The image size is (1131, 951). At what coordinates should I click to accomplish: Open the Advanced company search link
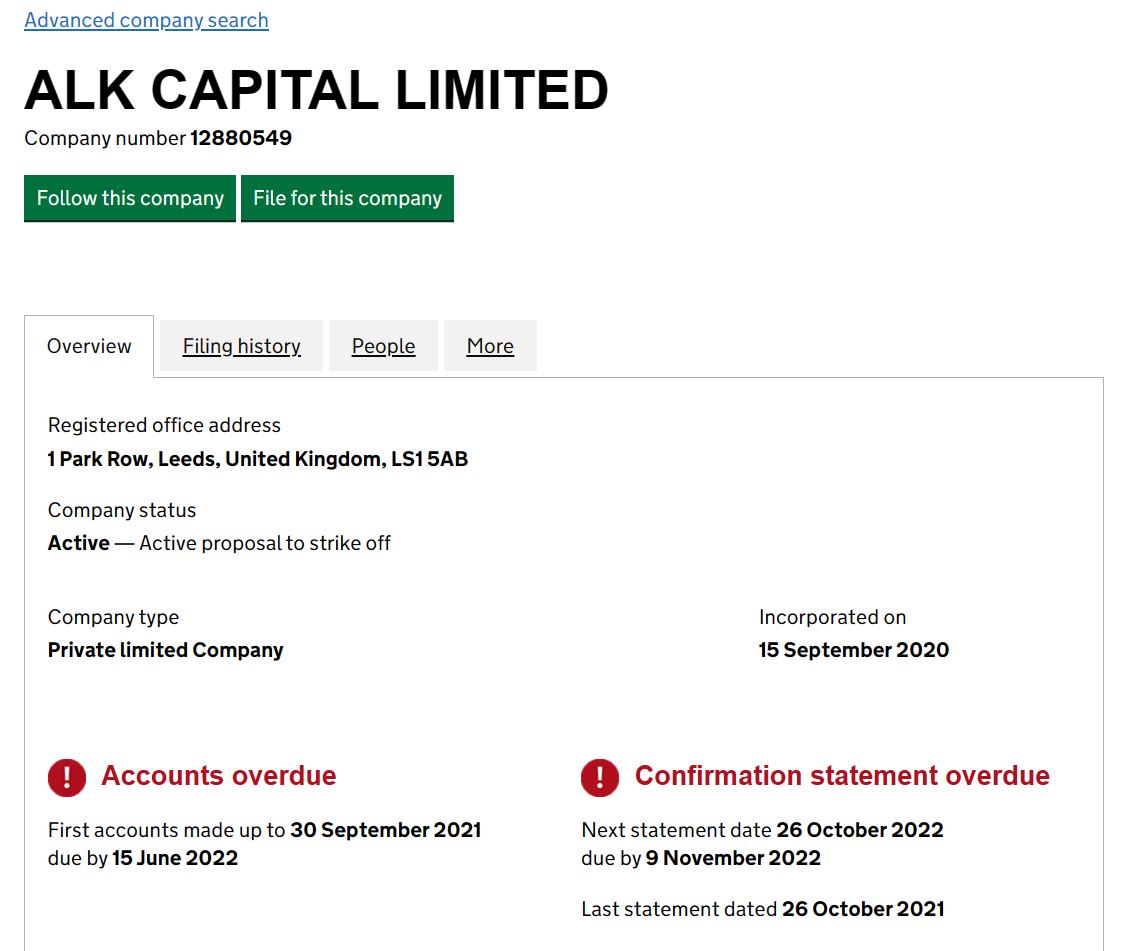click(x=146, y=20)
